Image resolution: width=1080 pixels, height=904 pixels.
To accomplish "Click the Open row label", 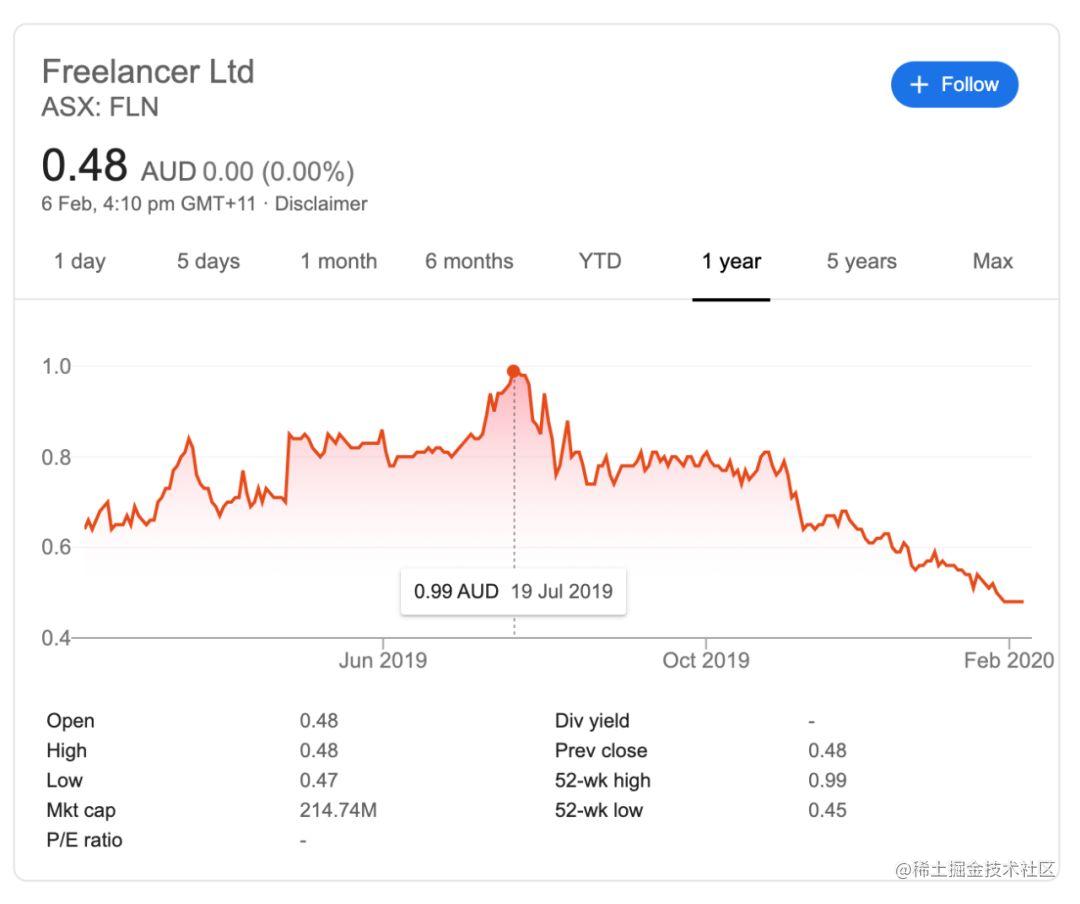I will (70, 721).
